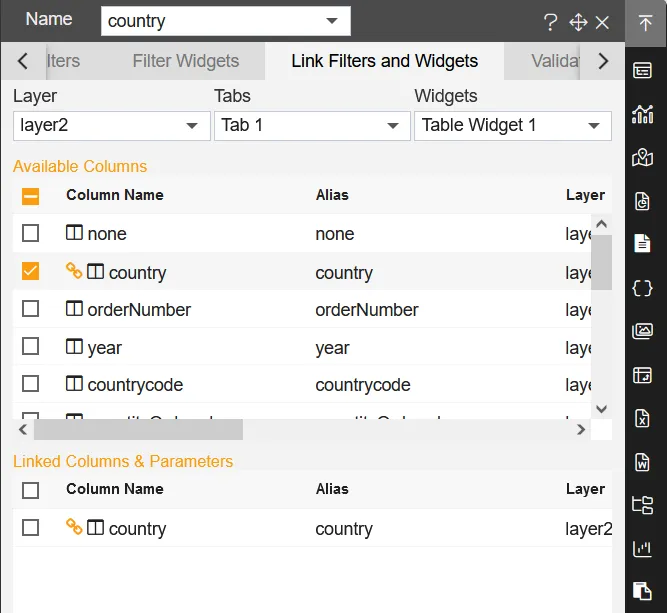667x613 pixels.
Task: Expand the Widgets dropdown showing Table Widget 1
Action: 511,126
